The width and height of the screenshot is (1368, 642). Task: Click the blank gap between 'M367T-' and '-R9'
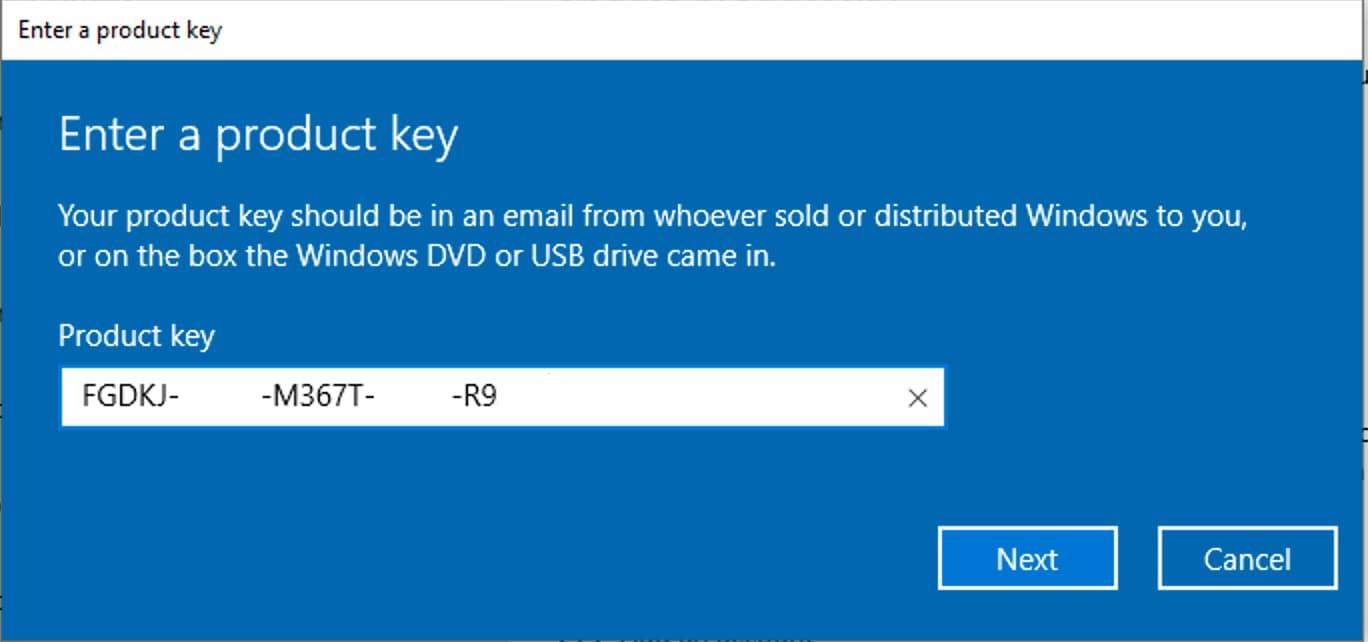tap(413, 398)
